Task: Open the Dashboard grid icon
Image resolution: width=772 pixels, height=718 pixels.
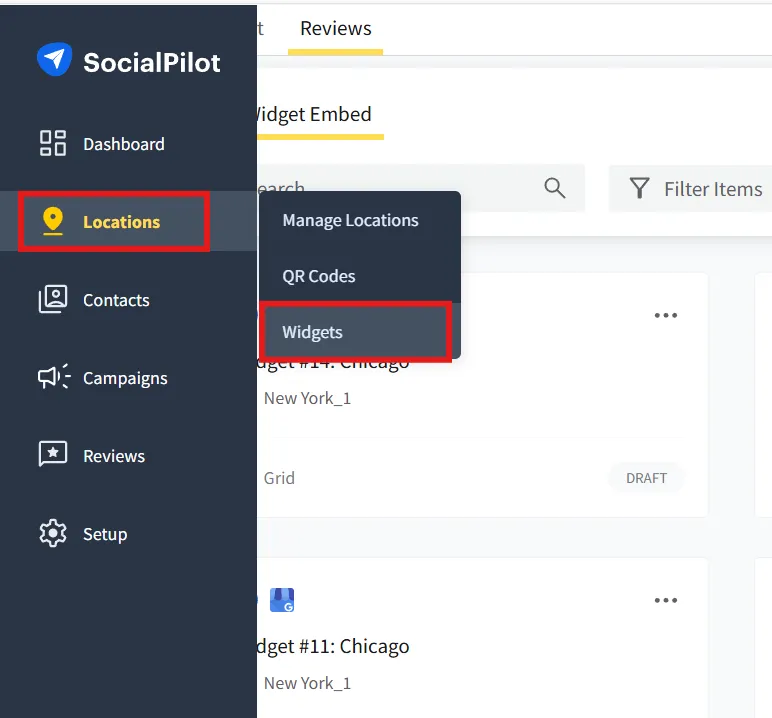Action: 53,143
